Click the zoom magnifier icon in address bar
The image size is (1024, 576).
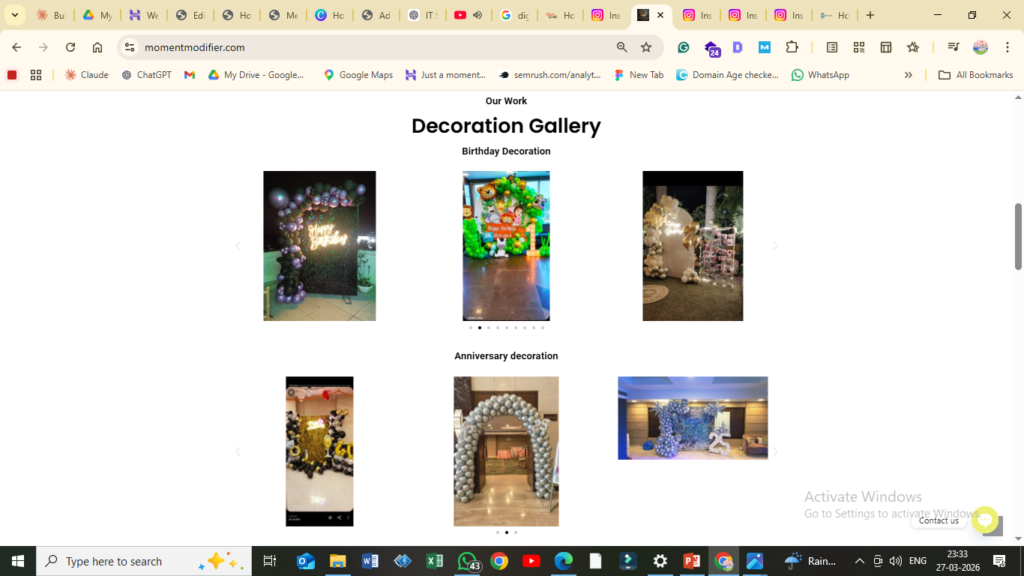click(x=622, y=47)
